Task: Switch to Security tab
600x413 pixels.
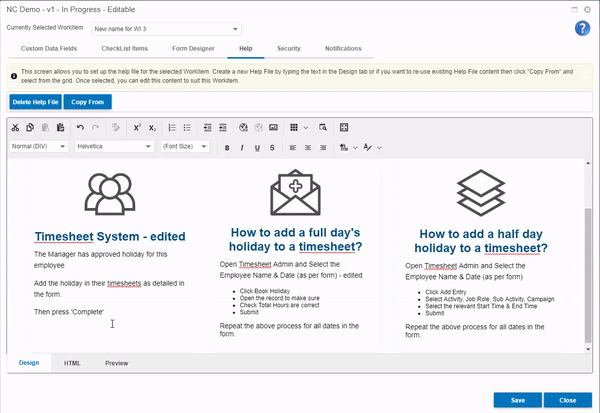Action: (x=289, y=49)
